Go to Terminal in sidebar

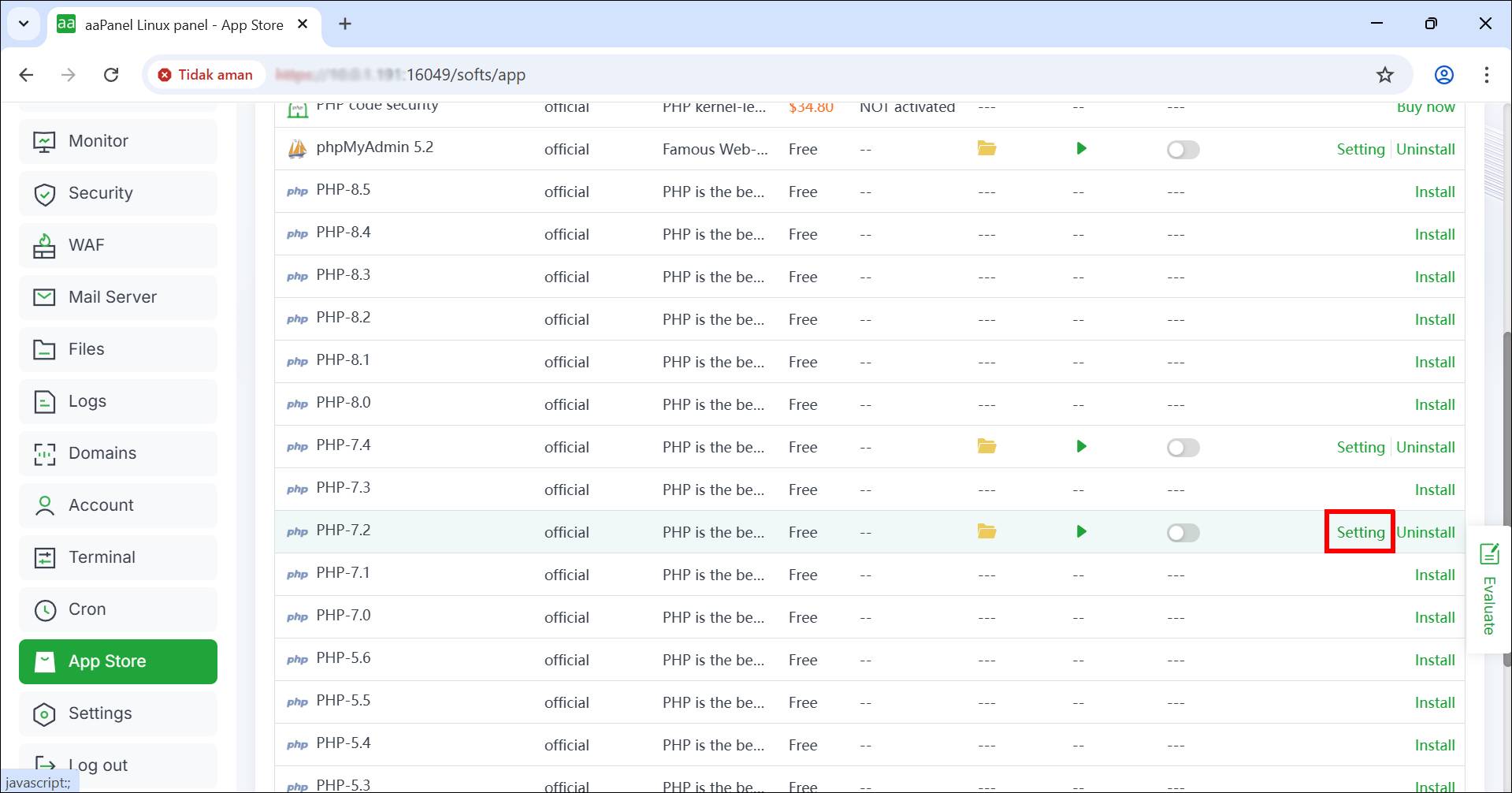[102, 557]
